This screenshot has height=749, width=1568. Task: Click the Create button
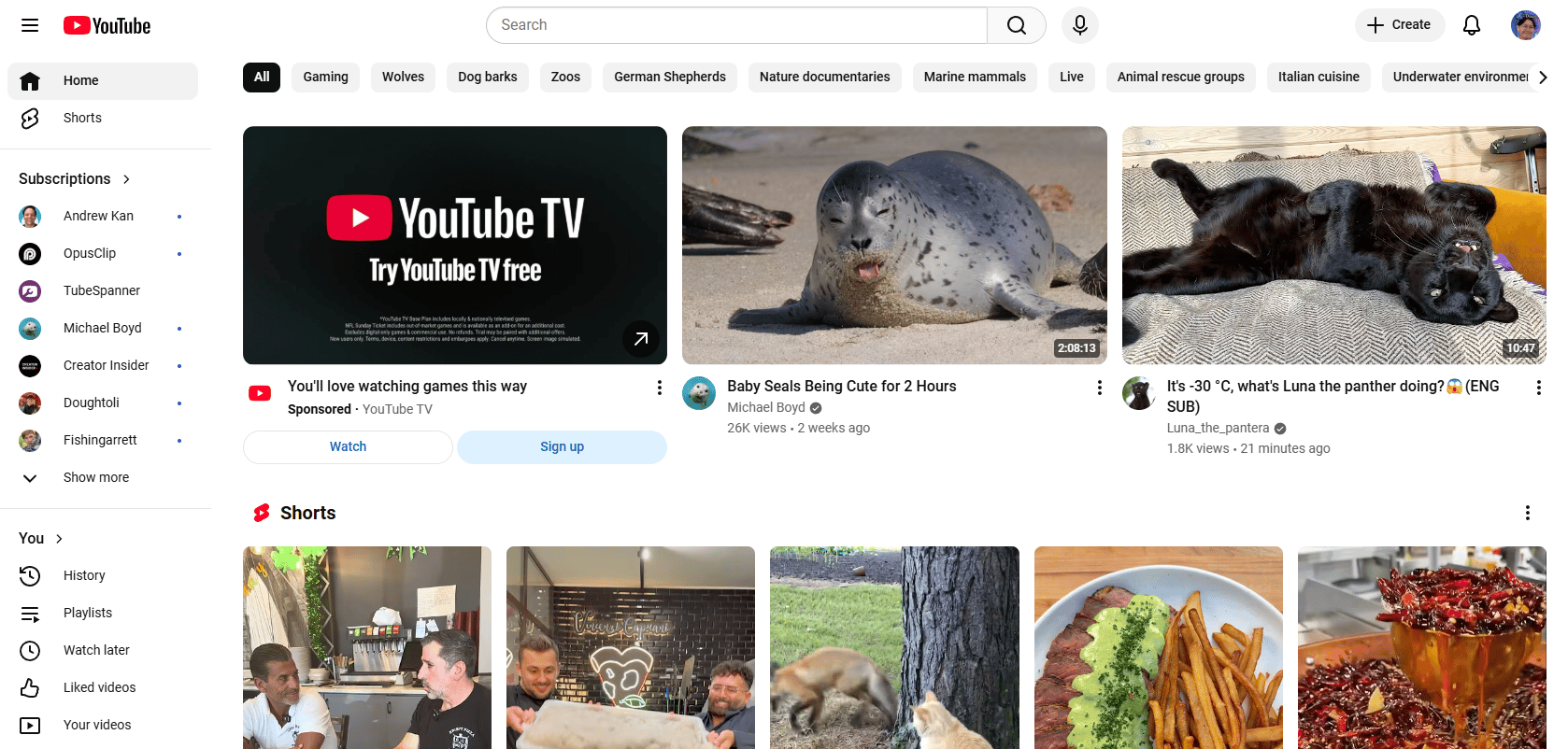coord(1399,25)
